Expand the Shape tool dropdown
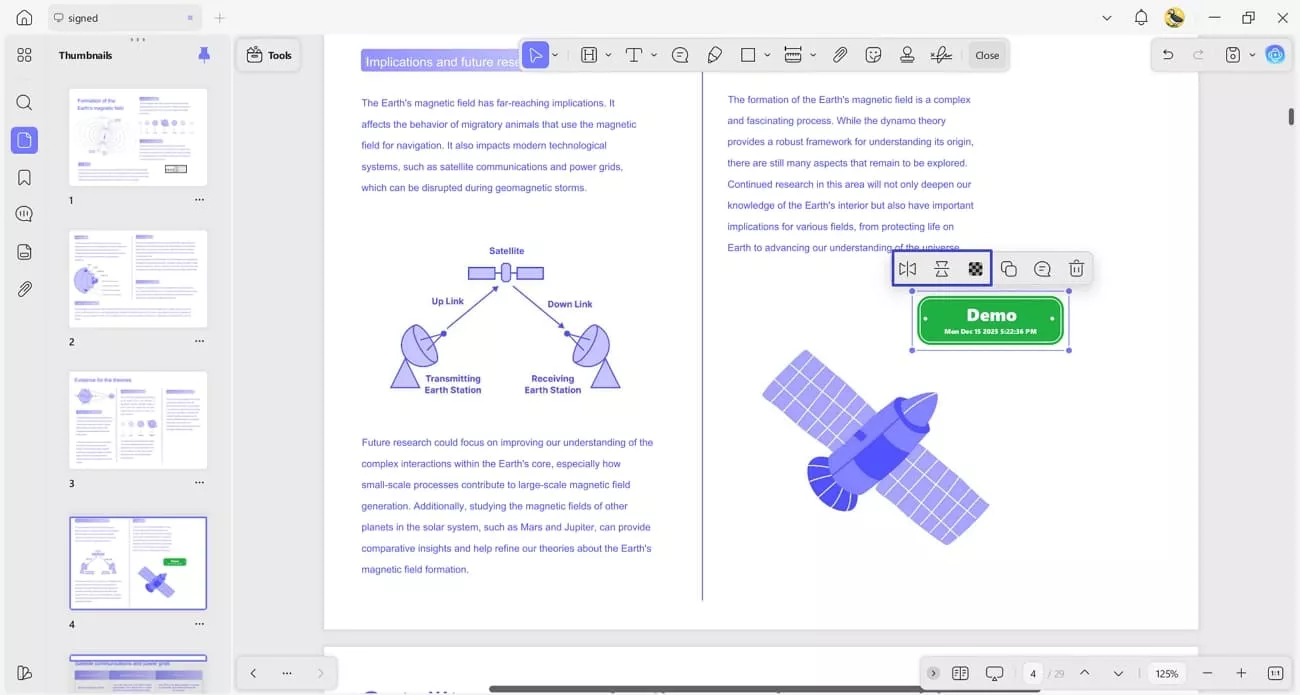 [x=766, y=55]
